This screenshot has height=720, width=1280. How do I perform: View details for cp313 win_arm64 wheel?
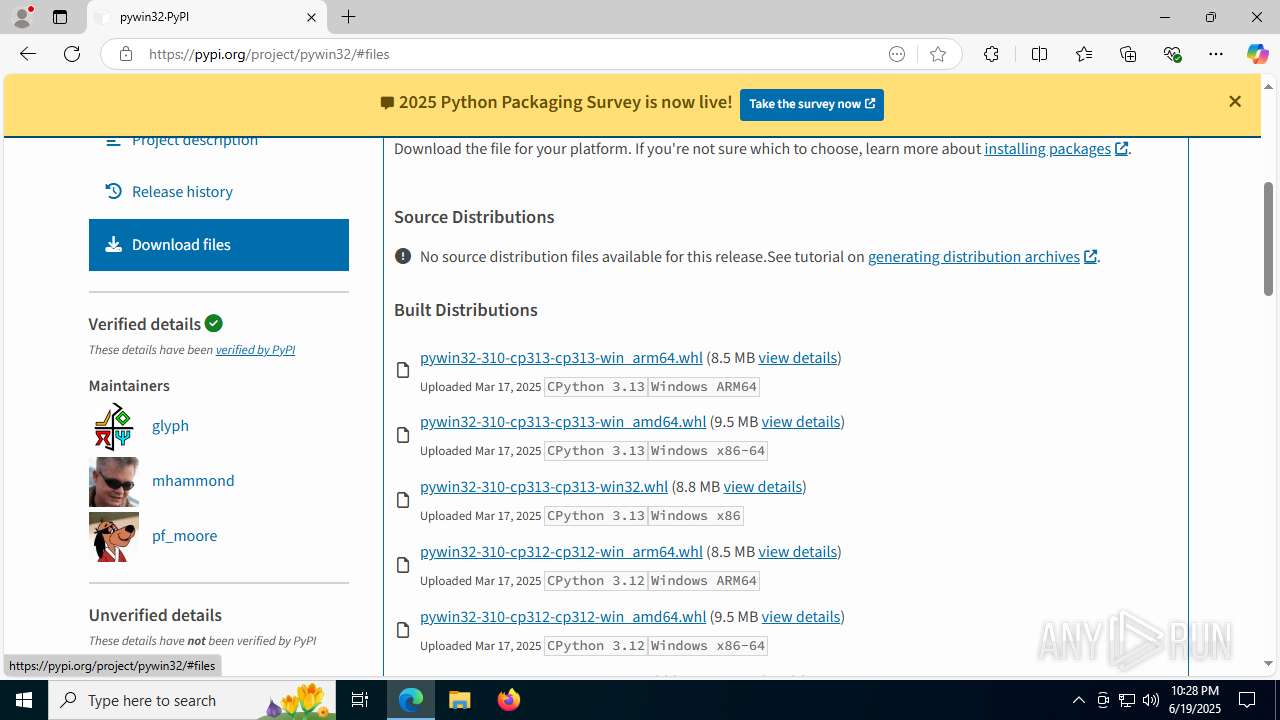pyautogui.click(x=797, y=357)
